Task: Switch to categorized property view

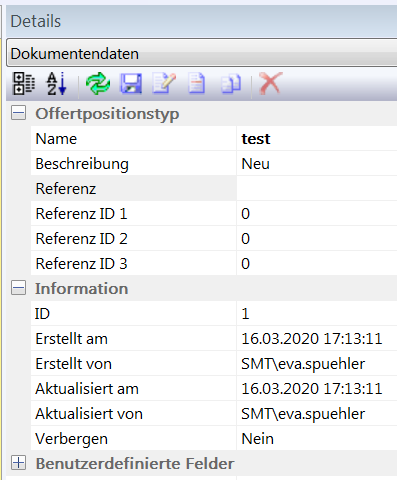Action: 24,83
